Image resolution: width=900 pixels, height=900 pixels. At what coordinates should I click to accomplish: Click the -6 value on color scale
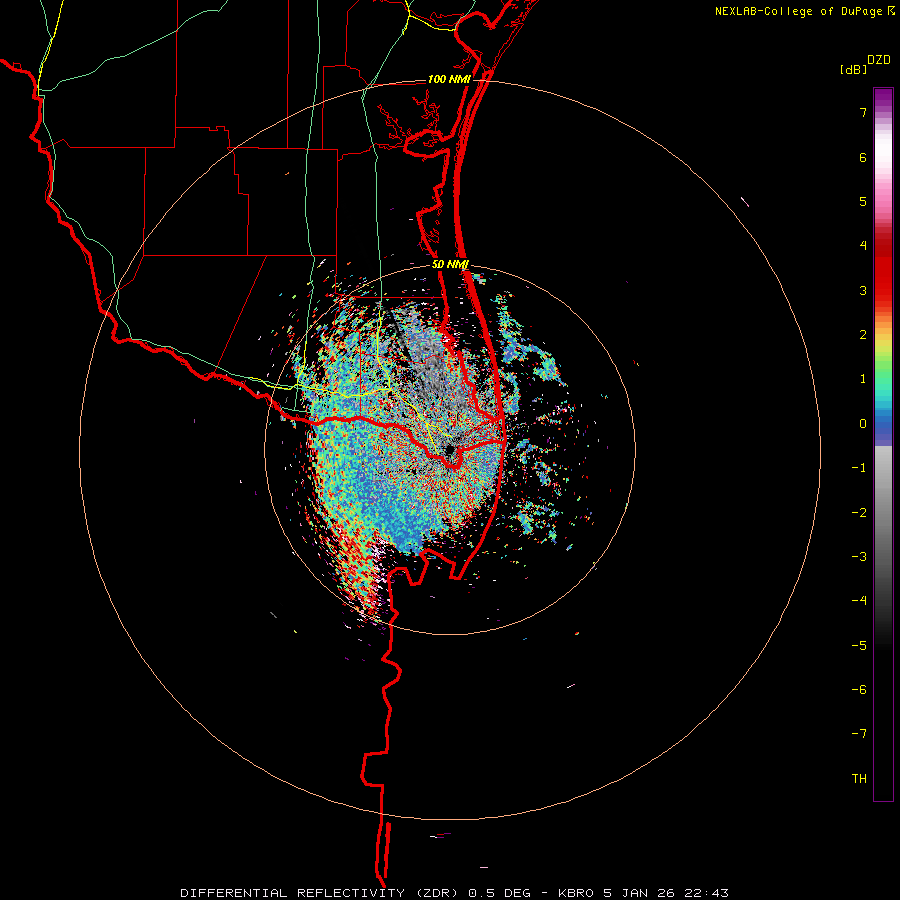pos(859,690)
